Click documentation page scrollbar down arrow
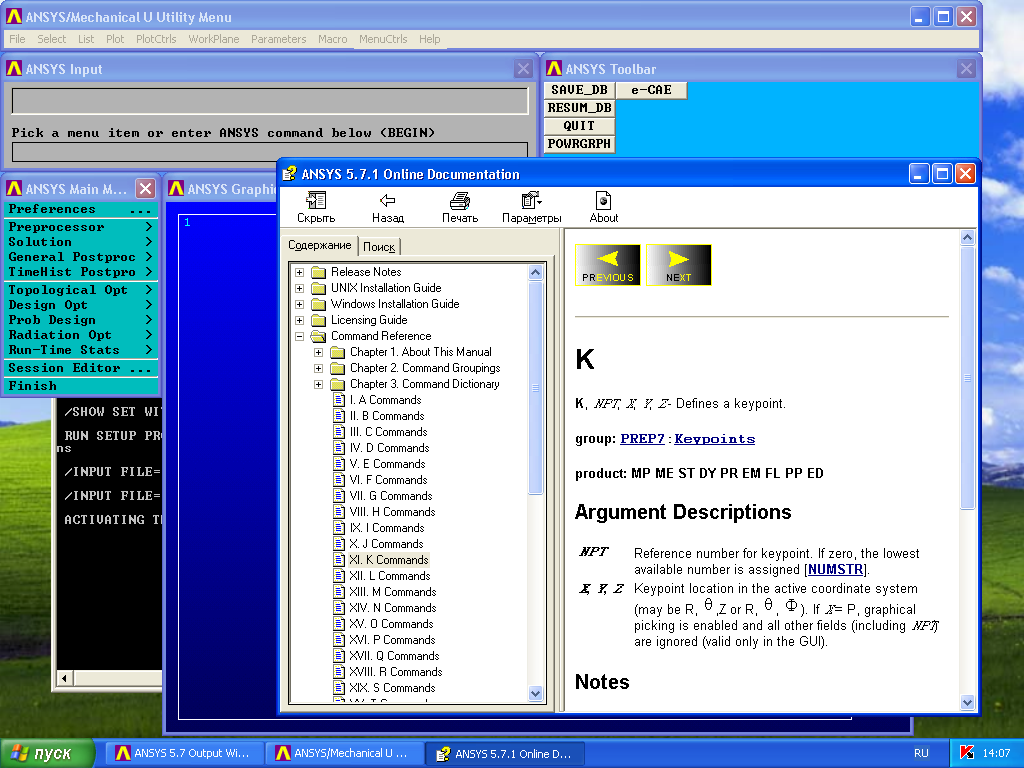This screenshot has height=768, width=1024. click(967, 703)
